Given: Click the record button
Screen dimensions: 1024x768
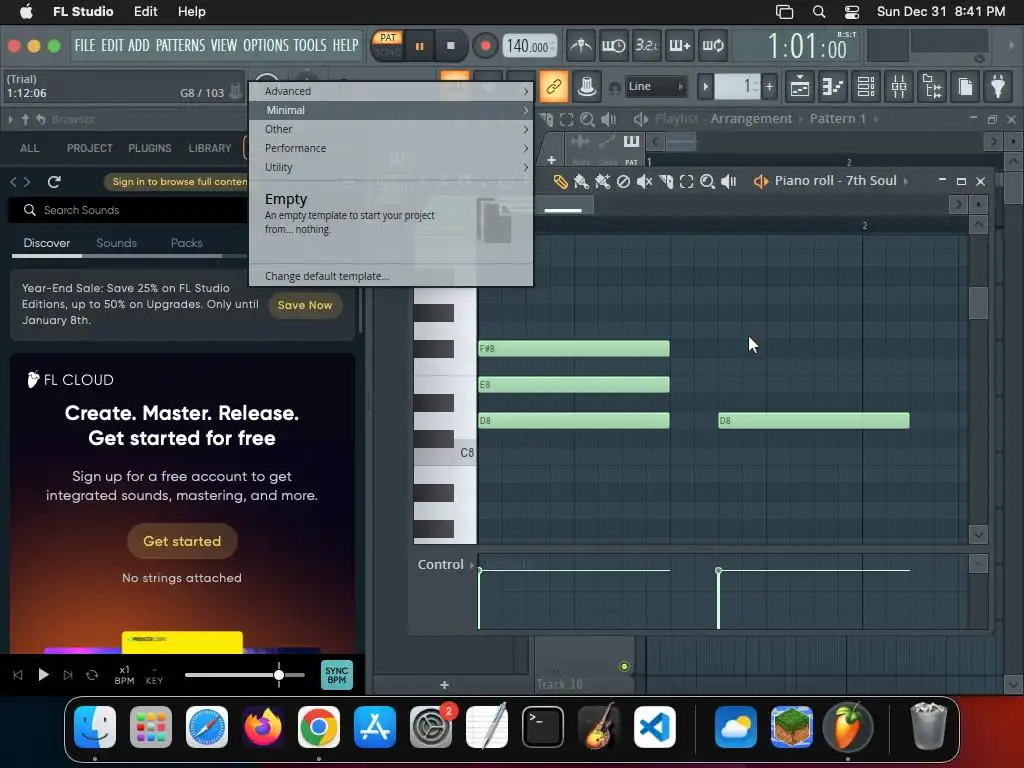Looking at the screenshot, I should pyautogui.click(x=485, y=46).
